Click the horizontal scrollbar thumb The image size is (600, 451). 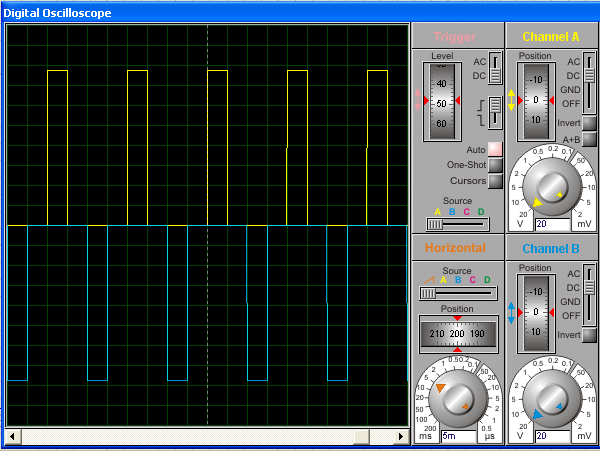pos(362,436)
